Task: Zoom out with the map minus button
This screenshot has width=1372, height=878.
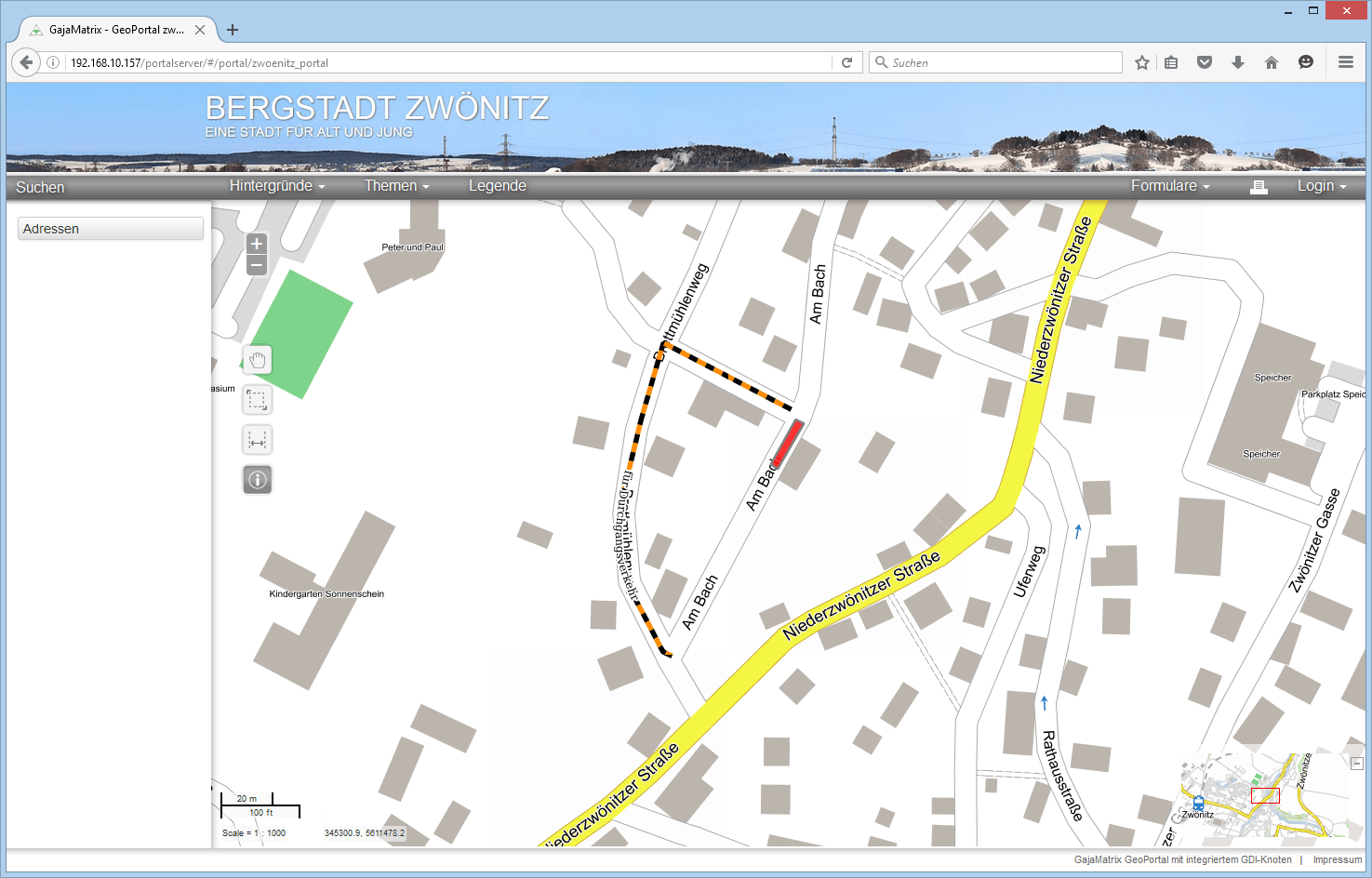Action: click(x=257, y=266)
